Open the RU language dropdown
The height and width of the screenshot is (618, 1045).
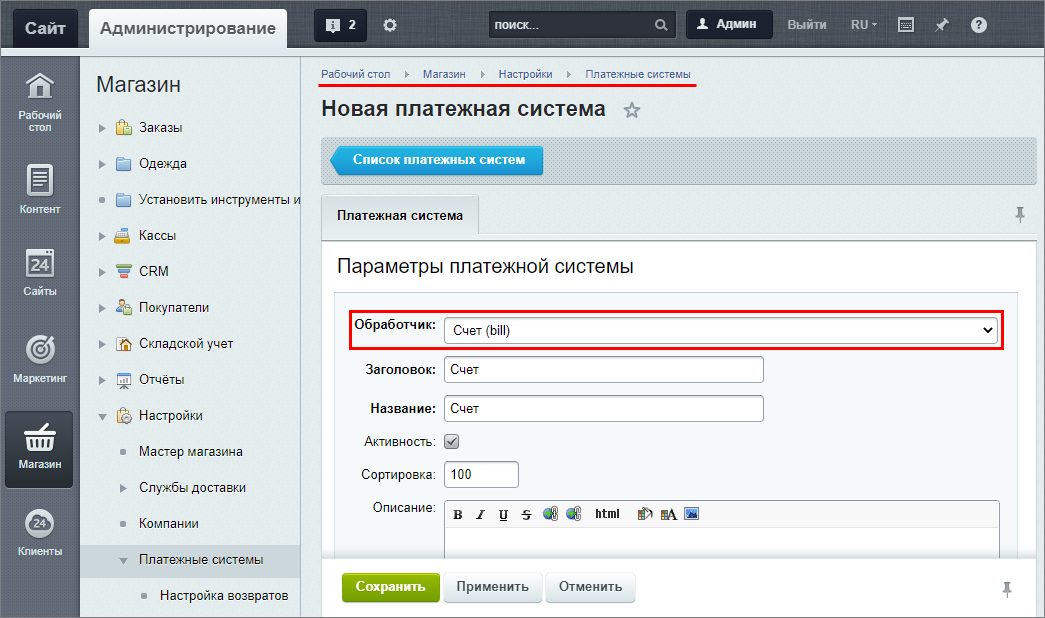(x=863, y=25)
